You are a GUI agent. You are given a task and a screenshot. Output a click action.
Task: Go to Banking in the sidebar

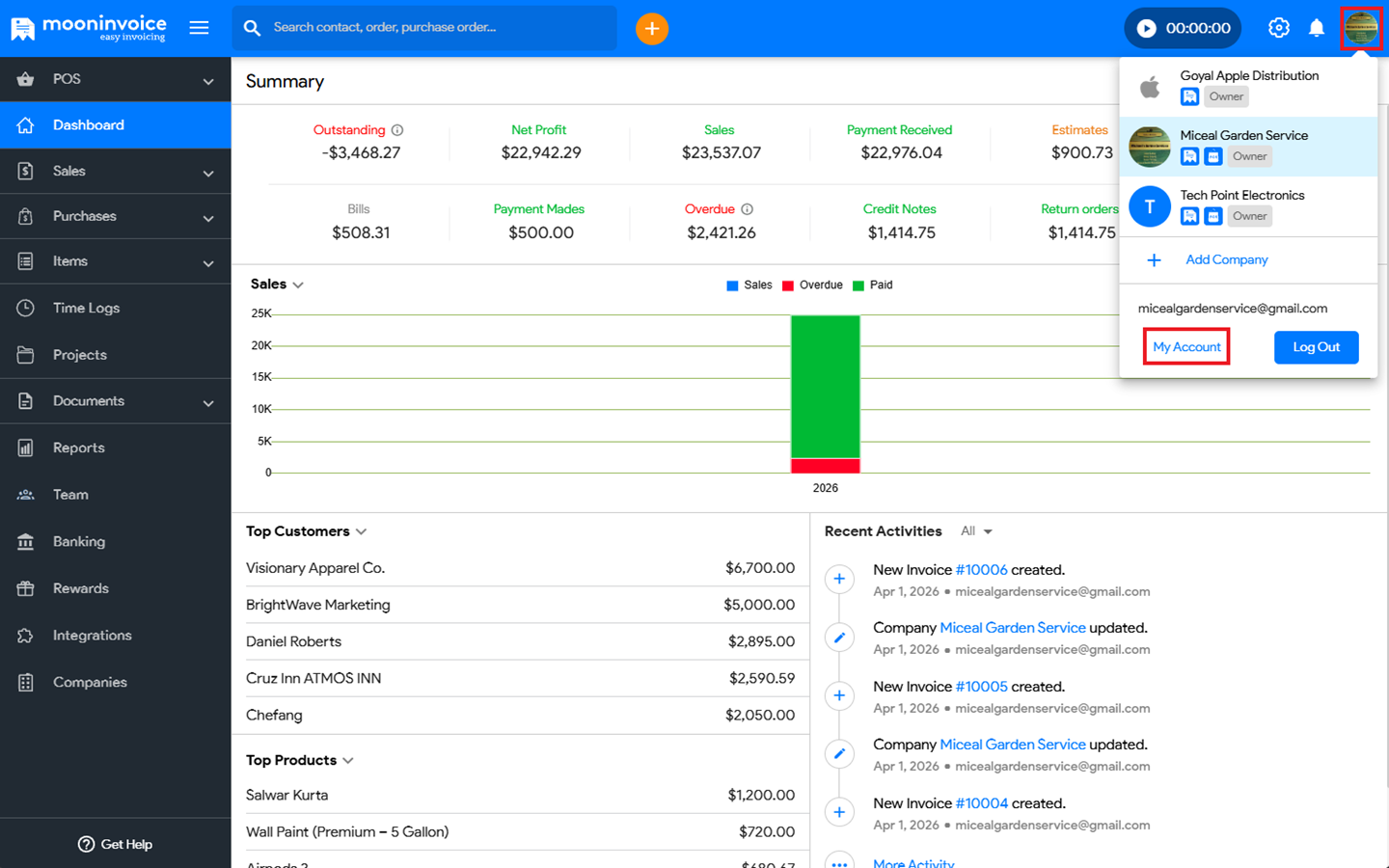click(x=79, y=542)
